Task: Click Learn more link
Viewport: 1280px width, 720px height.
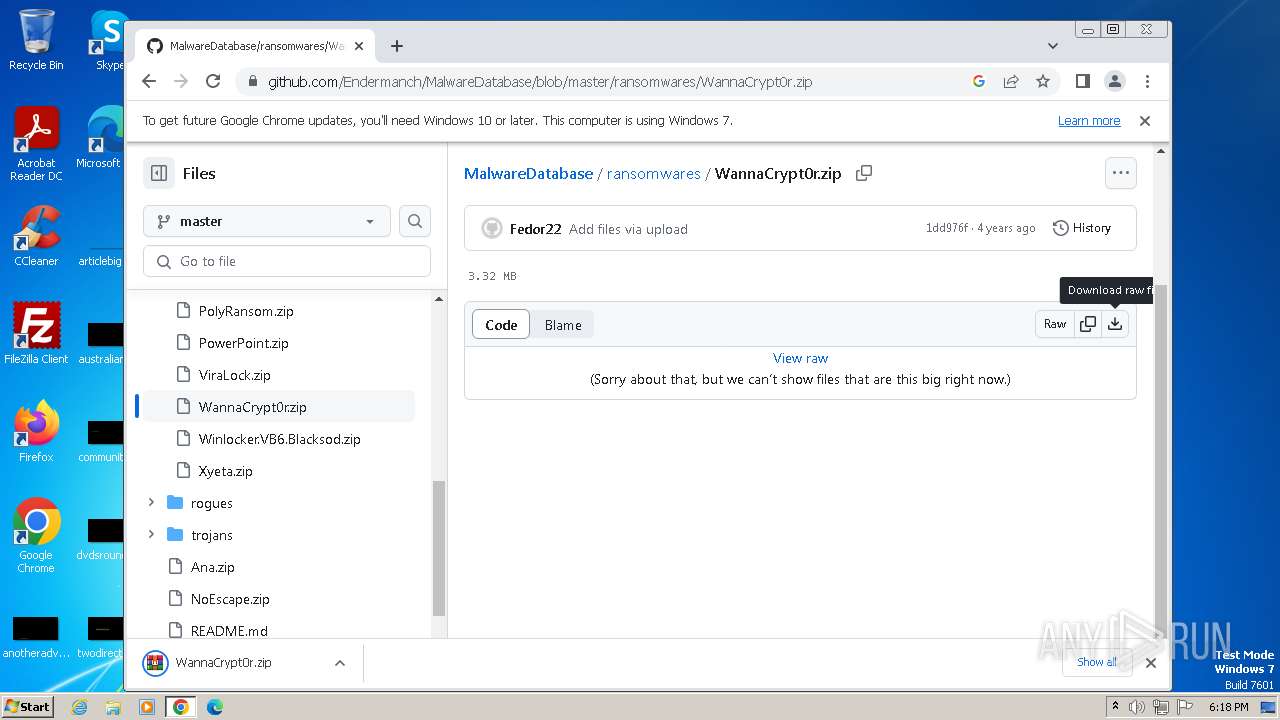Action: click(1089, 121)
